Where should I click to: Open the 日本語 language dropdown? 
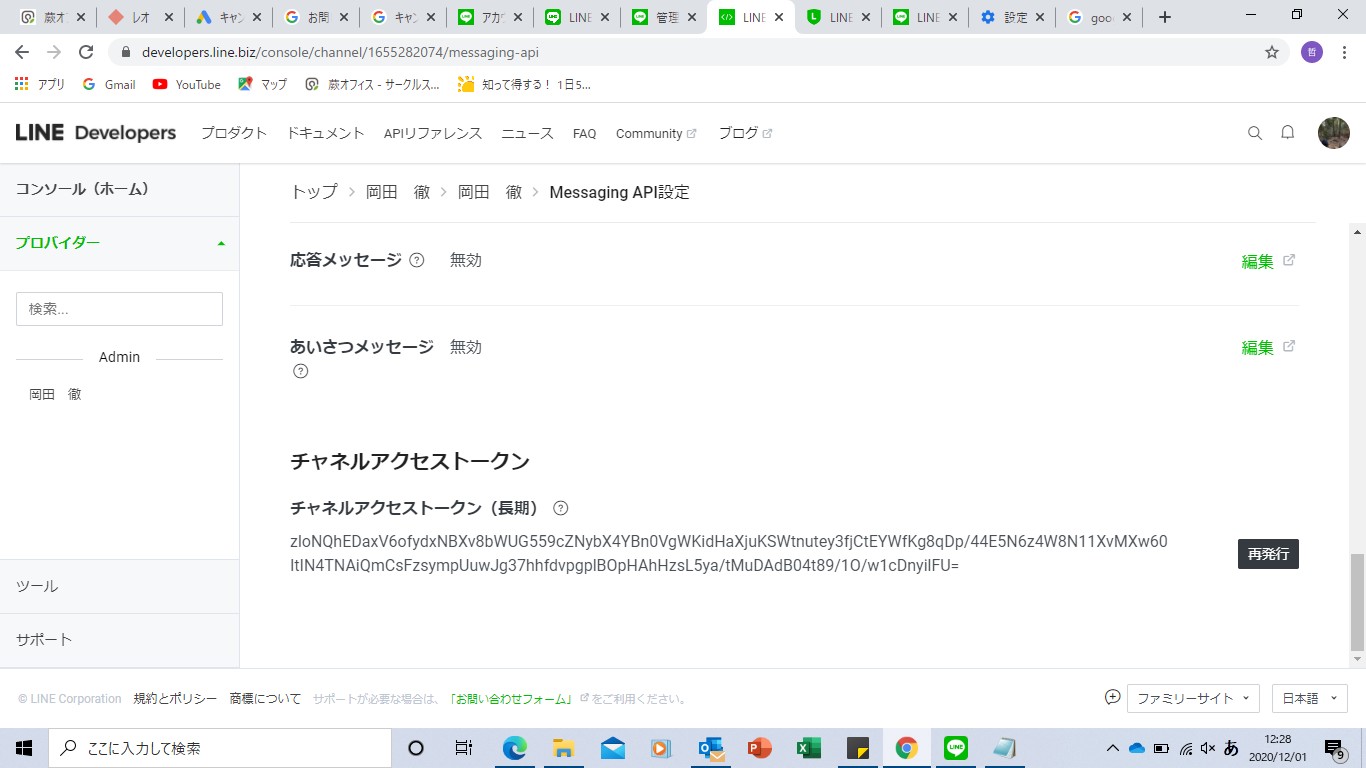tap(1310, 698)
